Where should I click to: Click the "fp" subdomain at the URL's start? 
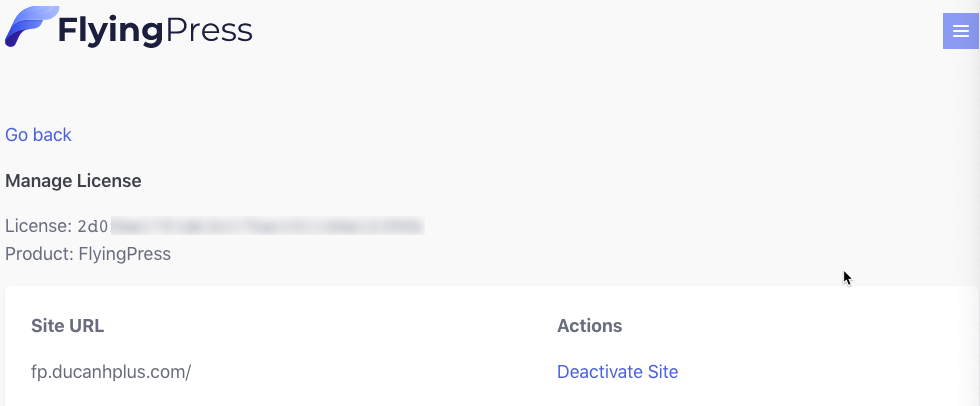coord(39,372)
